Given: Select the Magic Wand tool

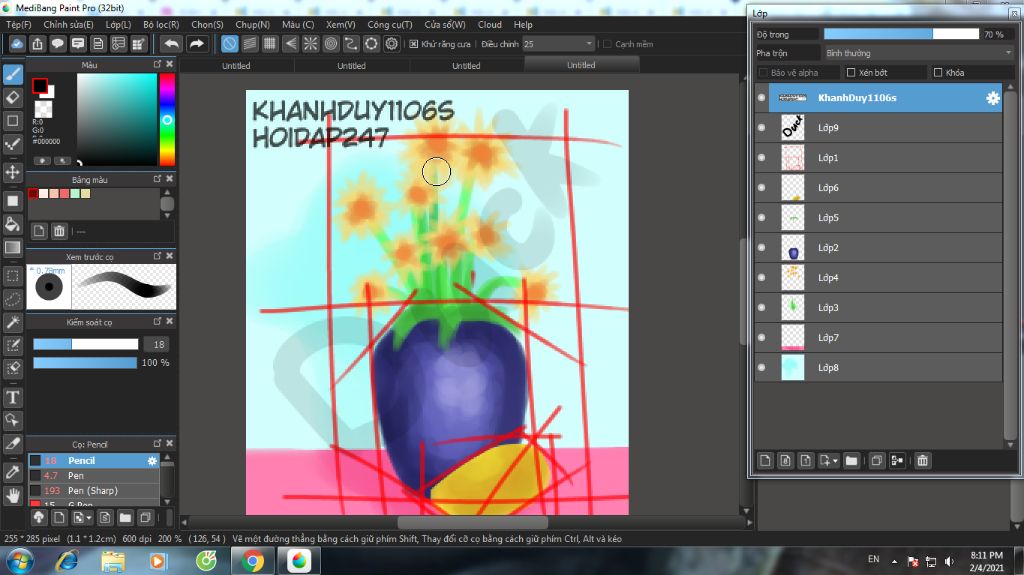Looking at the screenshot, I should point(12,322).
